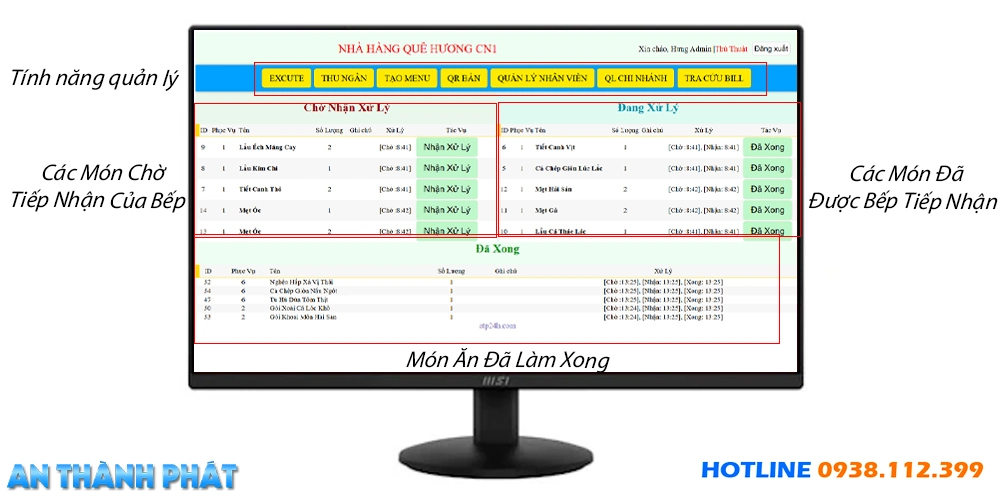Mark Mẹt Hải Sản as Đã Xong
The height and width of the screenshot is (500, 1000).
tap(767, 189)
